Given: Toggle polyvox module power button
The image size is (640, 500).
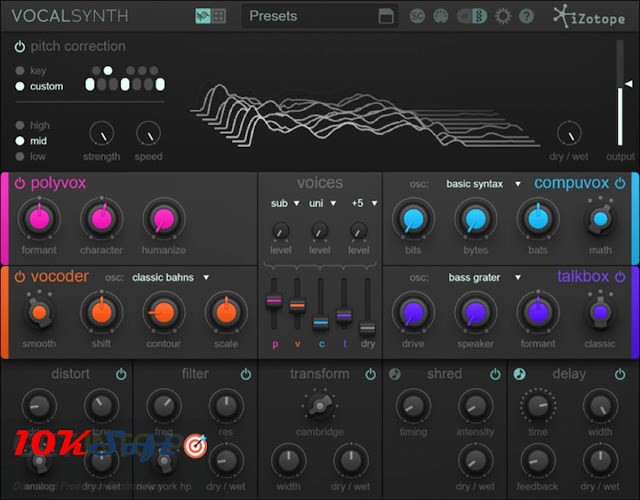Looking at the screenshot, I should coord(20,183).
